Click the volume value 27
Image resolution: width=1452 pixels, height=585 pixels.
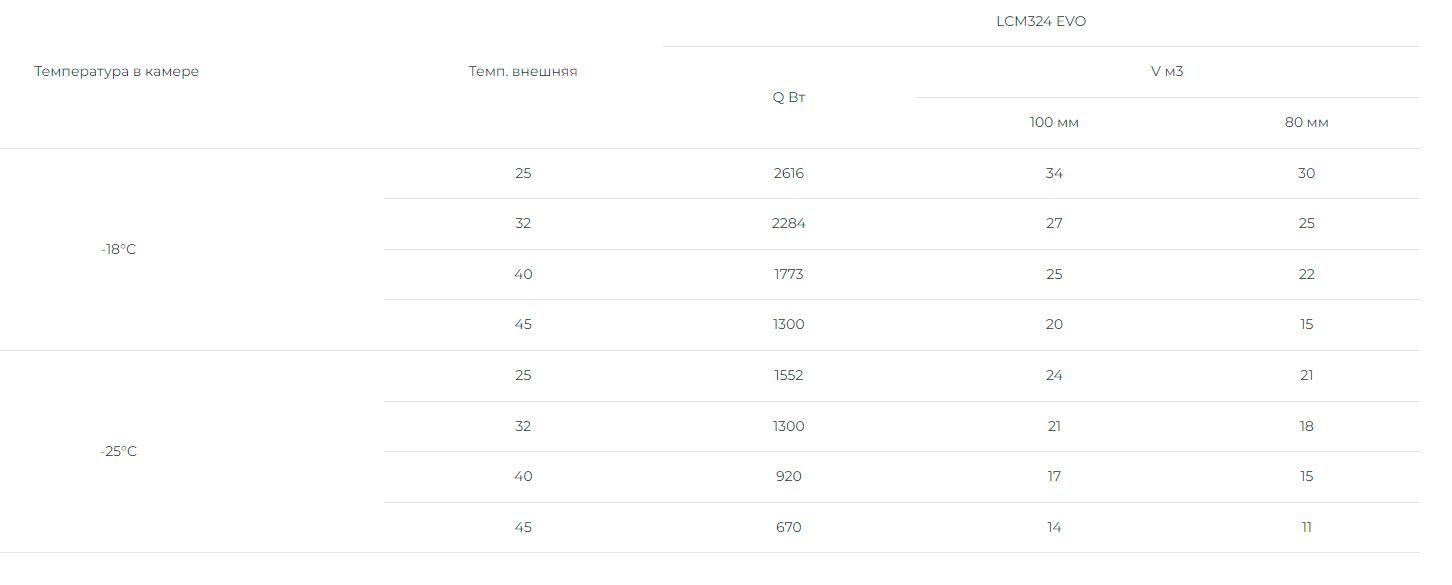[1054, 224]
